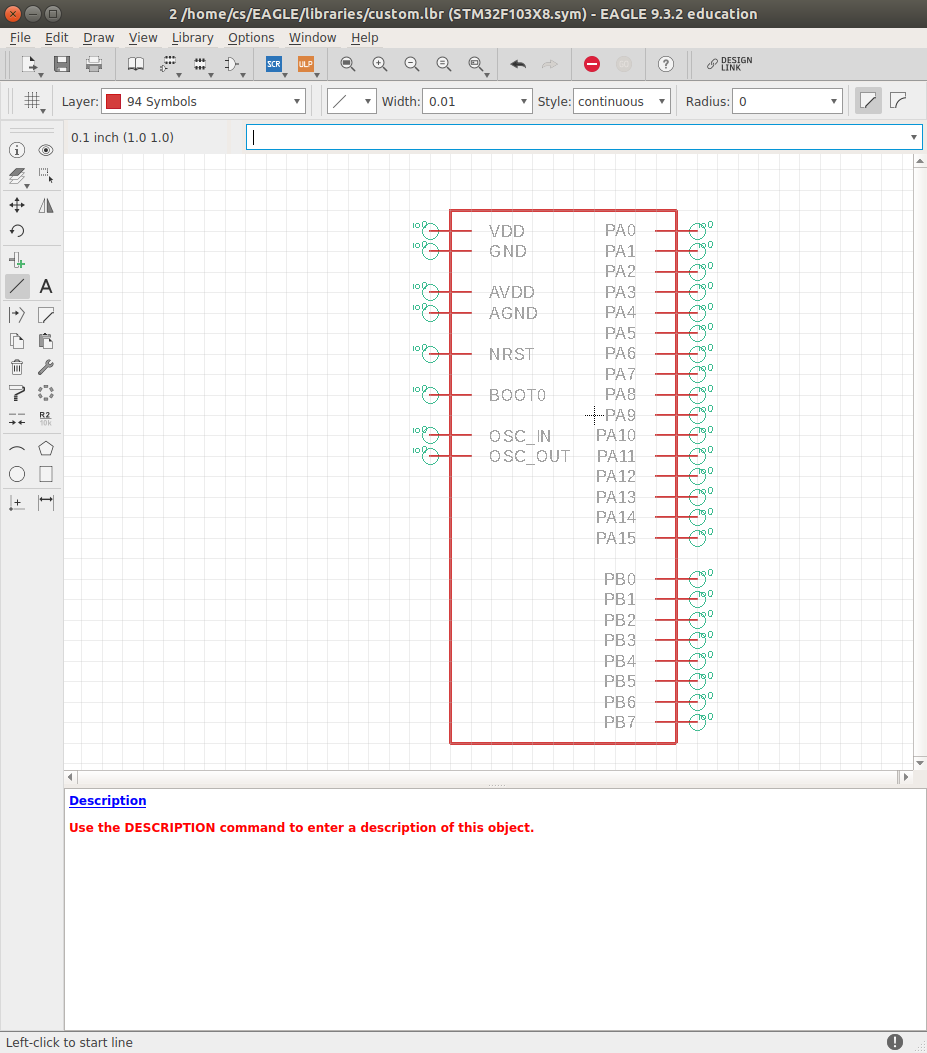The width and height of the screenshot is (927, 1053).
Task: Click the red 94 Symbols layer swatch
Action: [114, 101]
